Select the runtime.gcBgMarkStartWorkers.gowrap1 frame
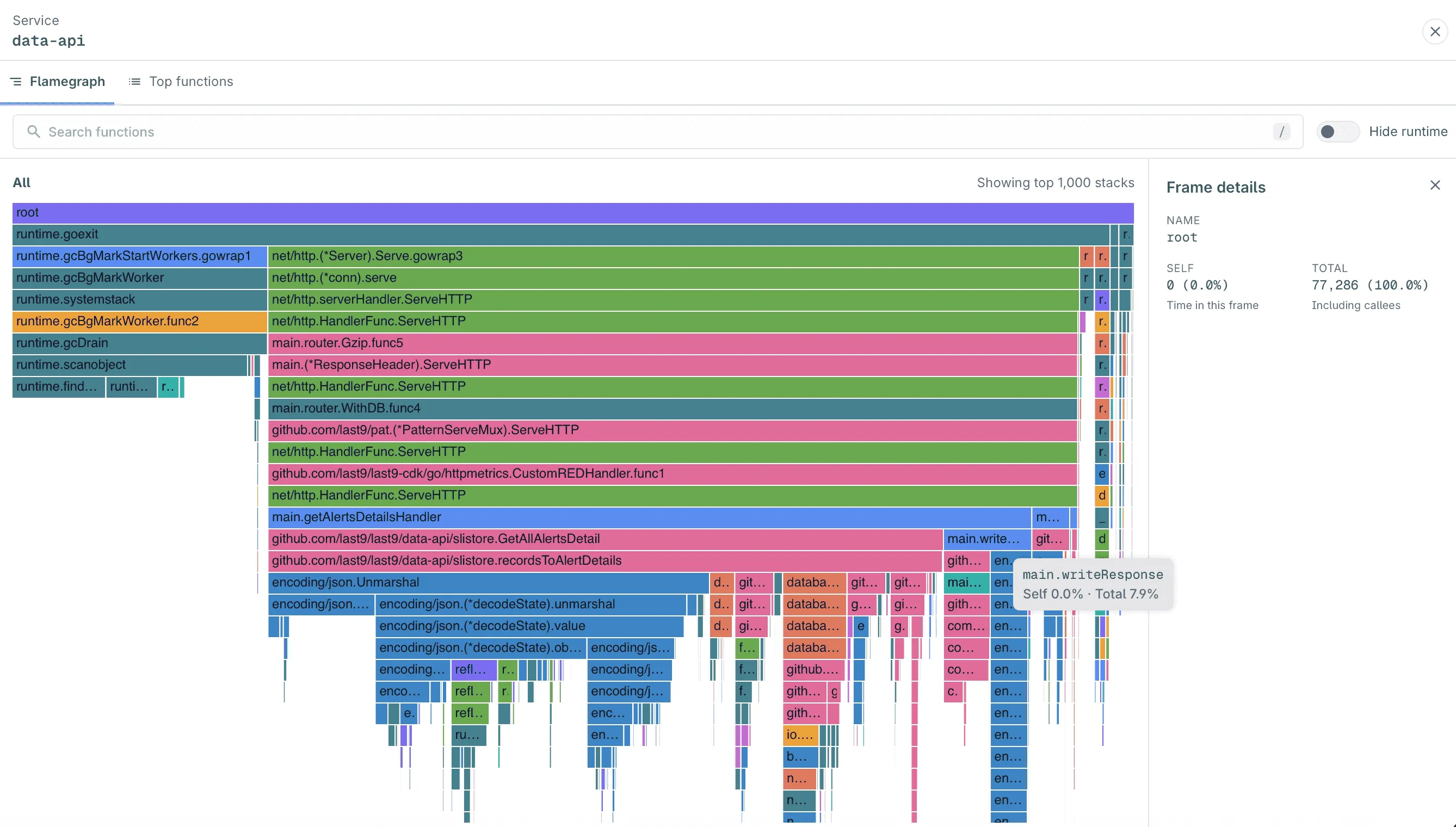 click(x=140, y=256)
